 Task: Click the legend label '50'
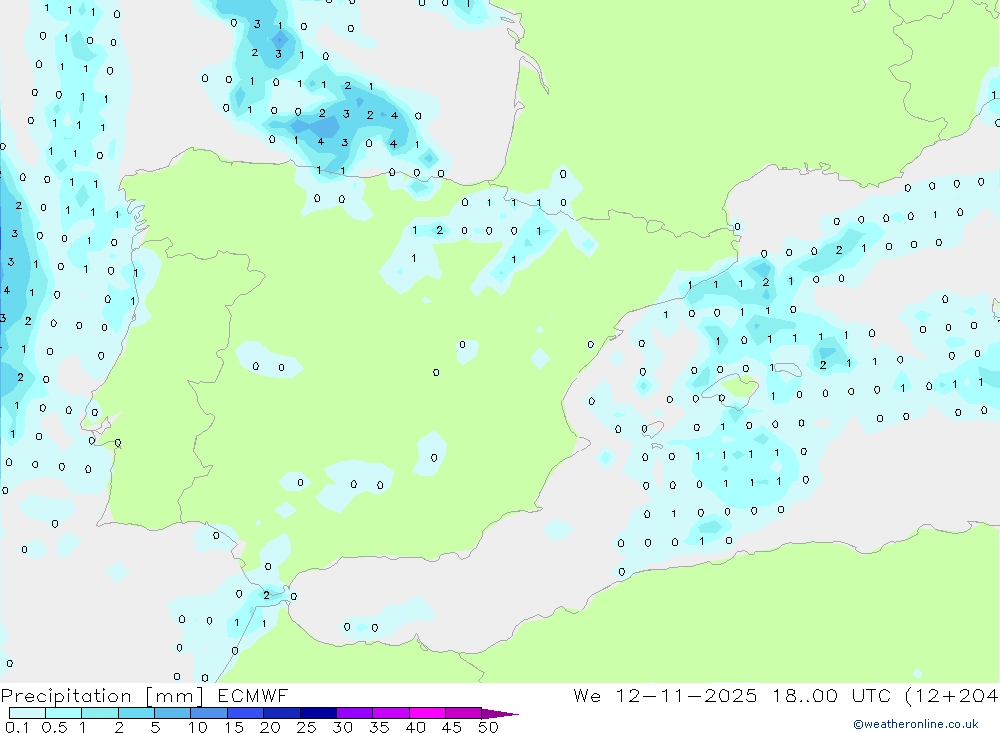click(488, 727)
